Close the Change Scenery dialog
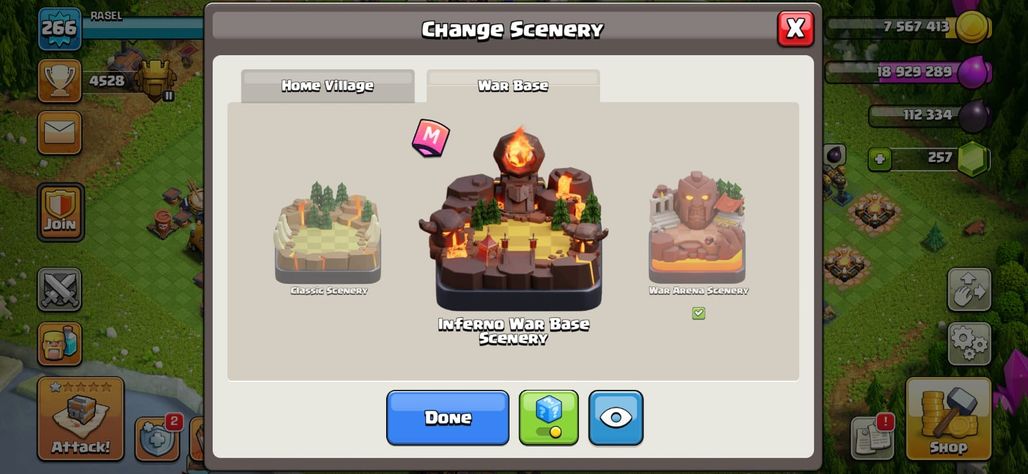1028x474 pixels. click(x=795, y=28)
